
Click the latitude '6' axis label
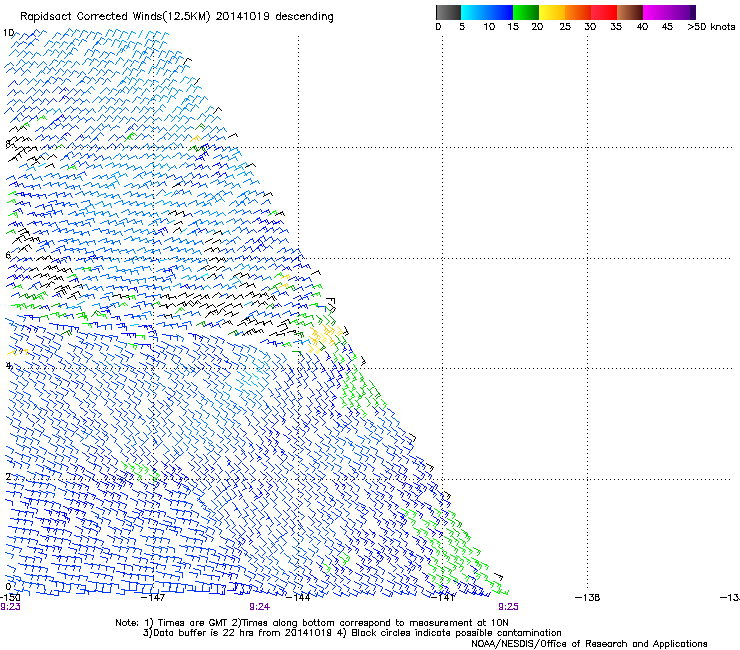tap(8, 255)
